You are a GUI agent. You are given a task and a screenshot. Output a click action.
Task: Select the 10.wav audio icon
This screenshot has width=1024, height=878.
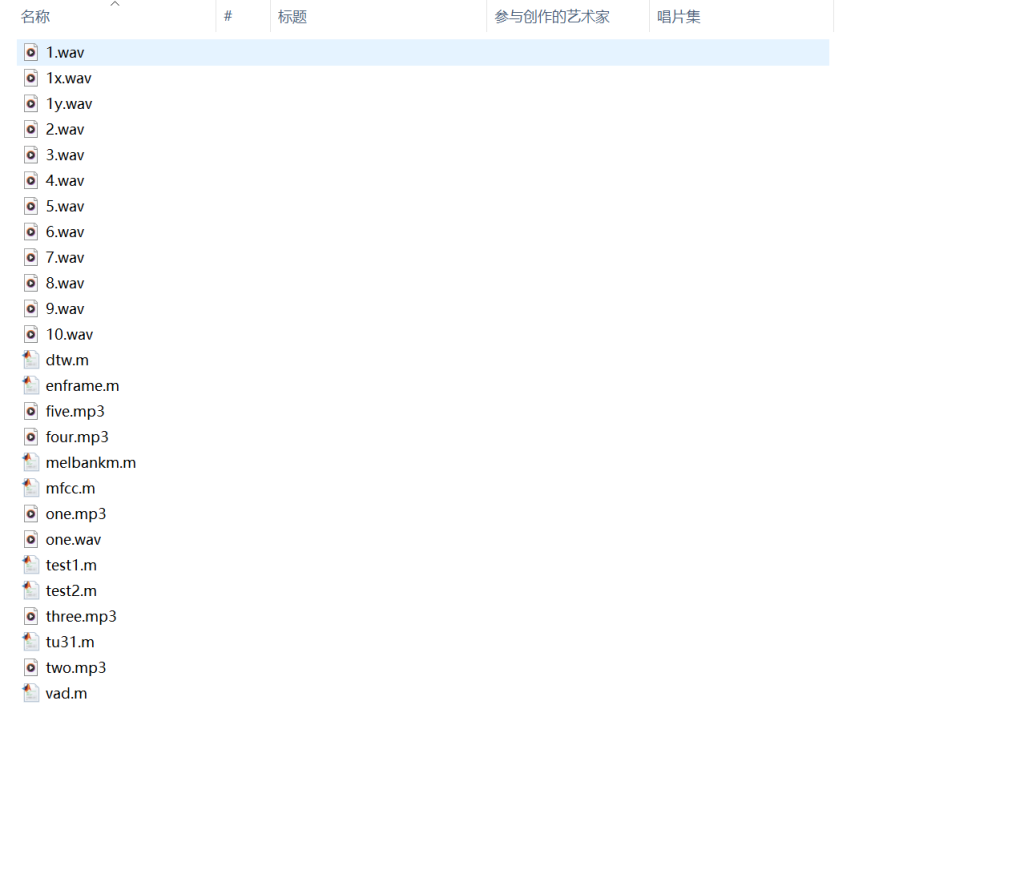pos(31,334)
